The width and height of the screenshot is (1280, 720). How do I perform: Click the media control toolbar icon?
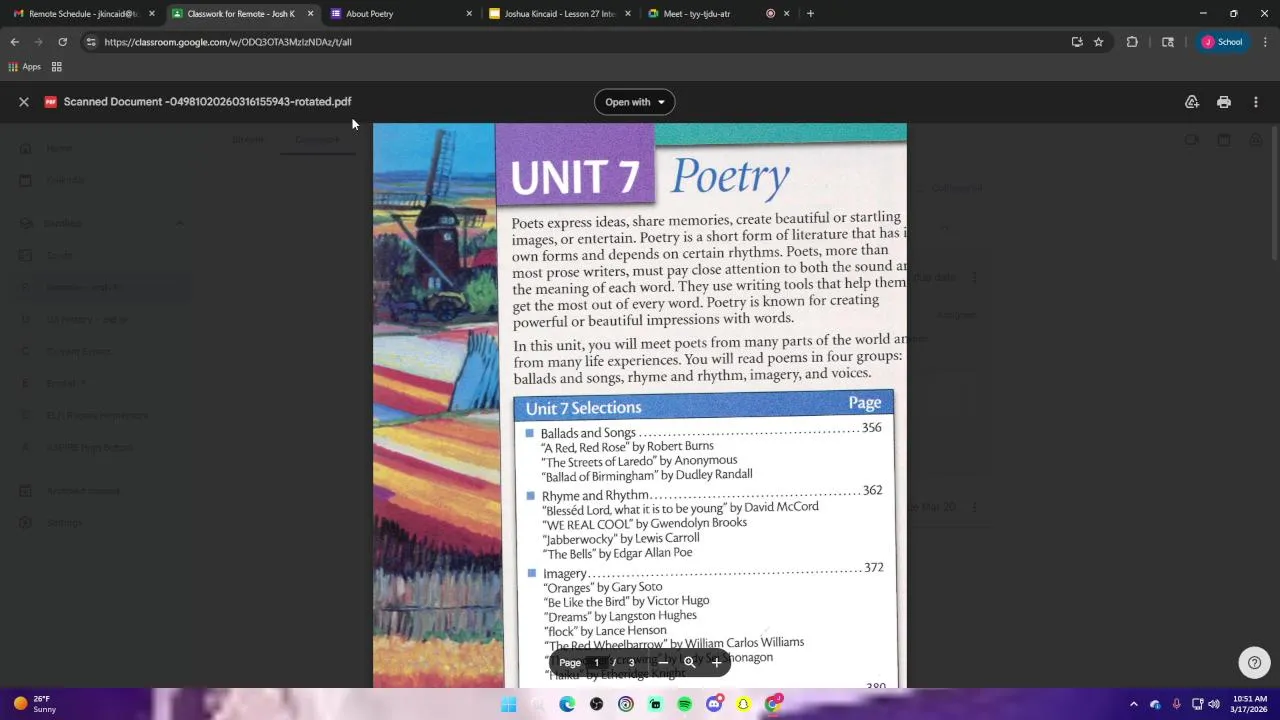[x=1167, y=42]
